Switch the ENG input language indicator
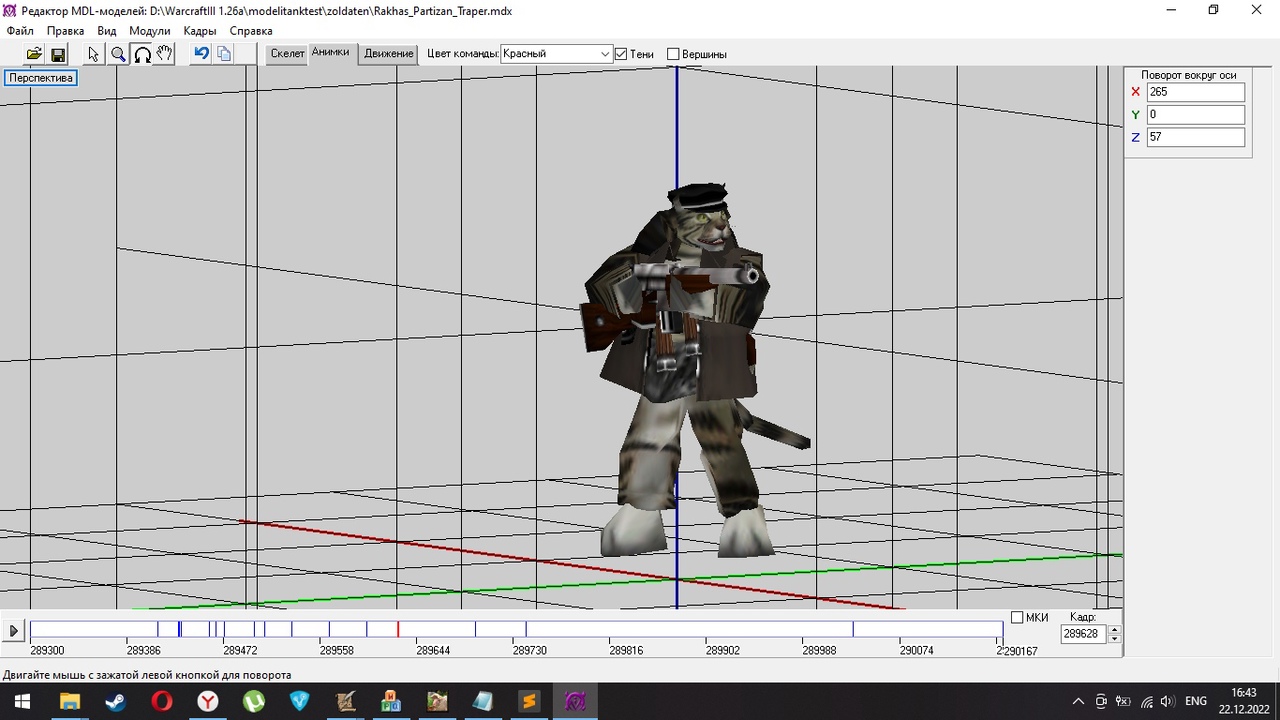1280x720 pixels. (x=1196, y=701)
